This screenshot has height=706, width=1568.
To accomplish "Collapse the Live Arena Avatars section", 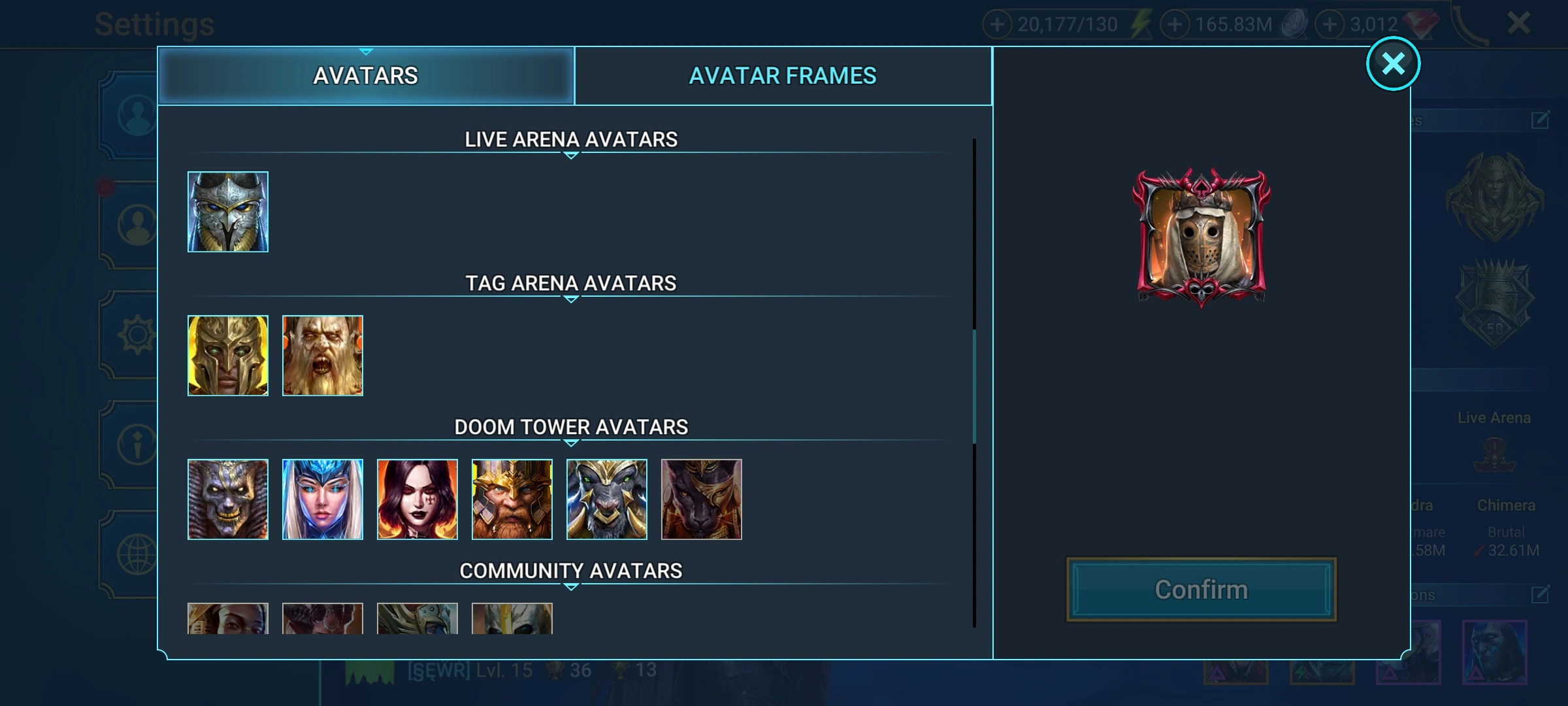I will [571, 156].
